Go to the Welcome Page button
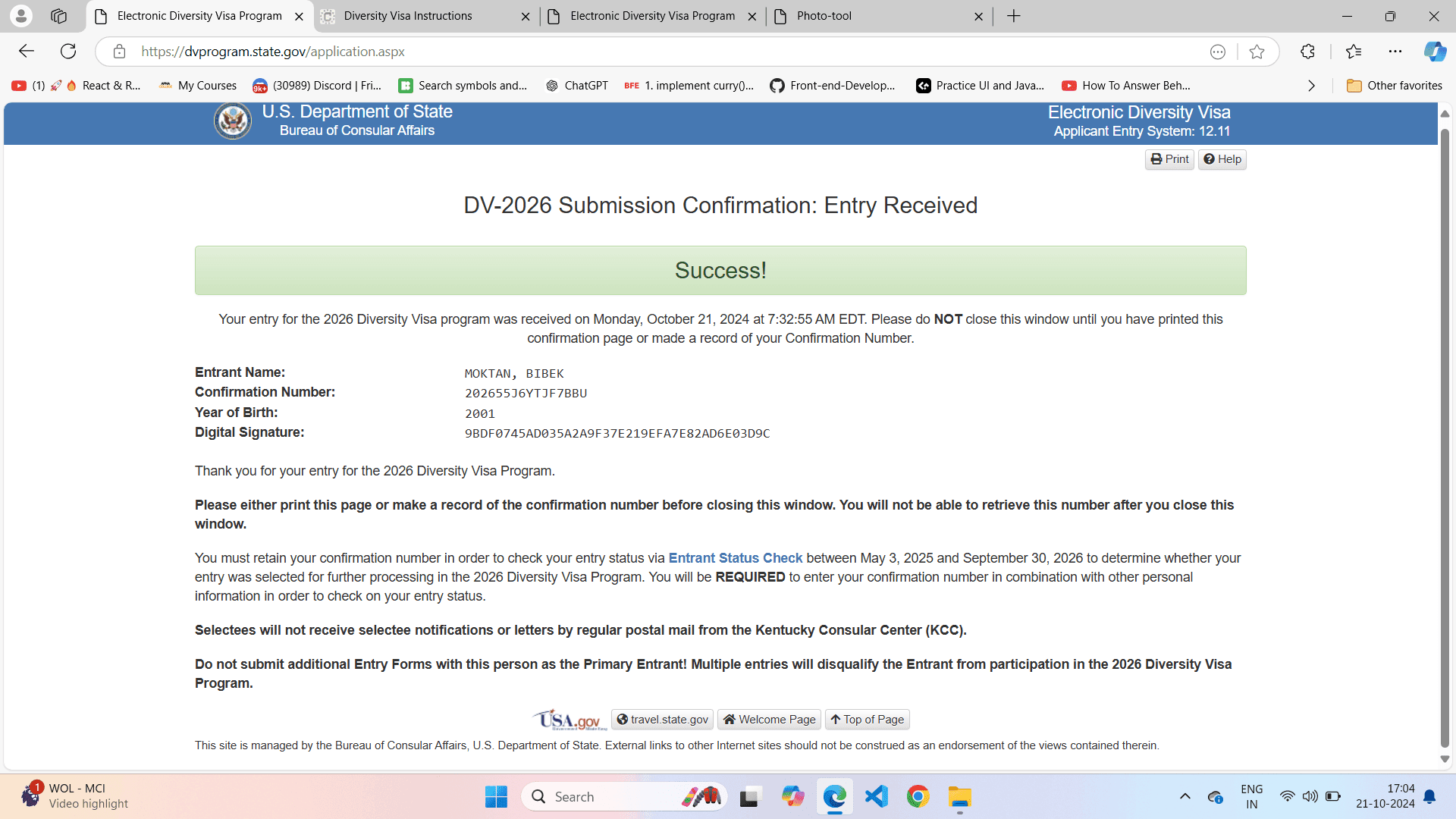The height and width of the screenshot is (819, 1456). (x=769, y=720)
